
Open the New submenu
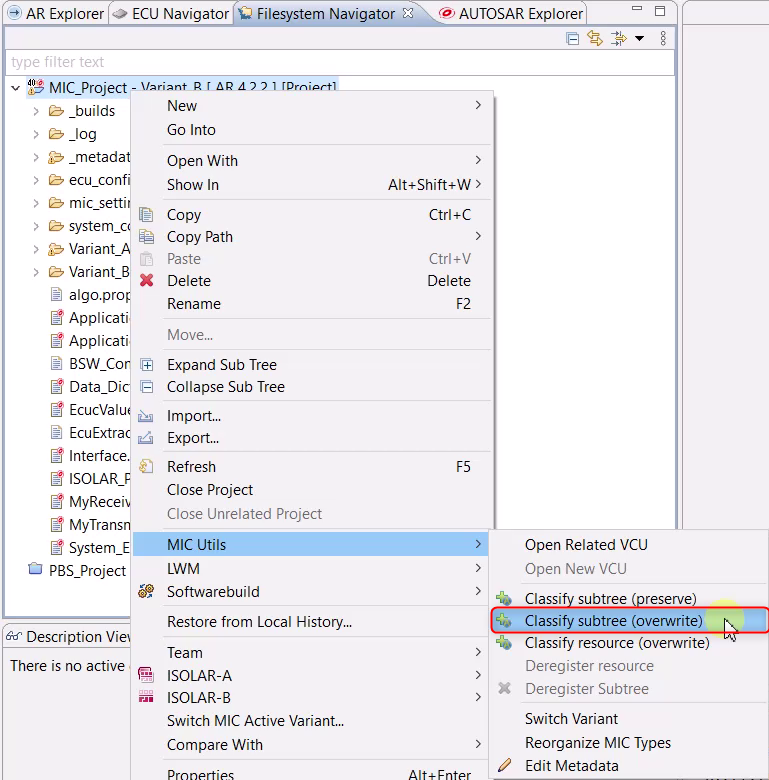(x=314, y=105)
